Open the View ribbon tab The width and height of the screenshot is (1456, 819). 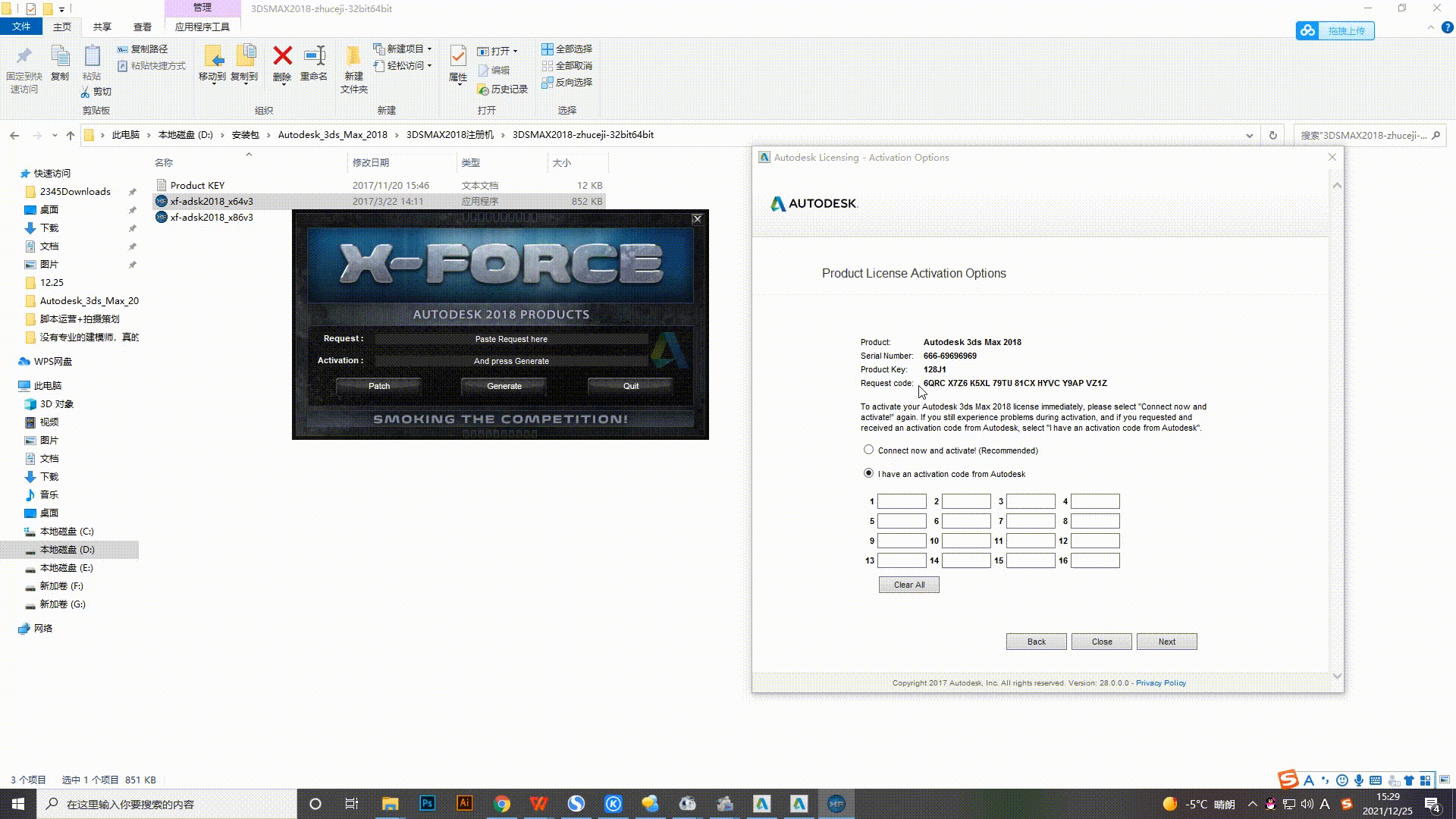pyautogui.click(x=142, y=27)
